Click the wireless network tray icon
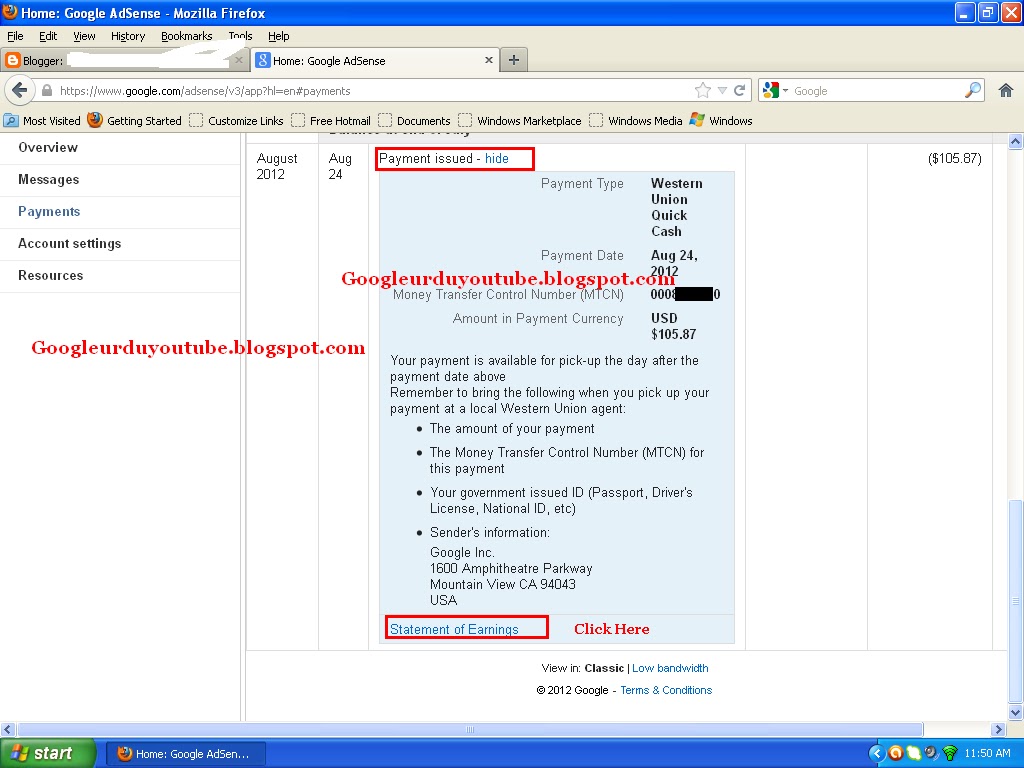 tap(950, 754)
